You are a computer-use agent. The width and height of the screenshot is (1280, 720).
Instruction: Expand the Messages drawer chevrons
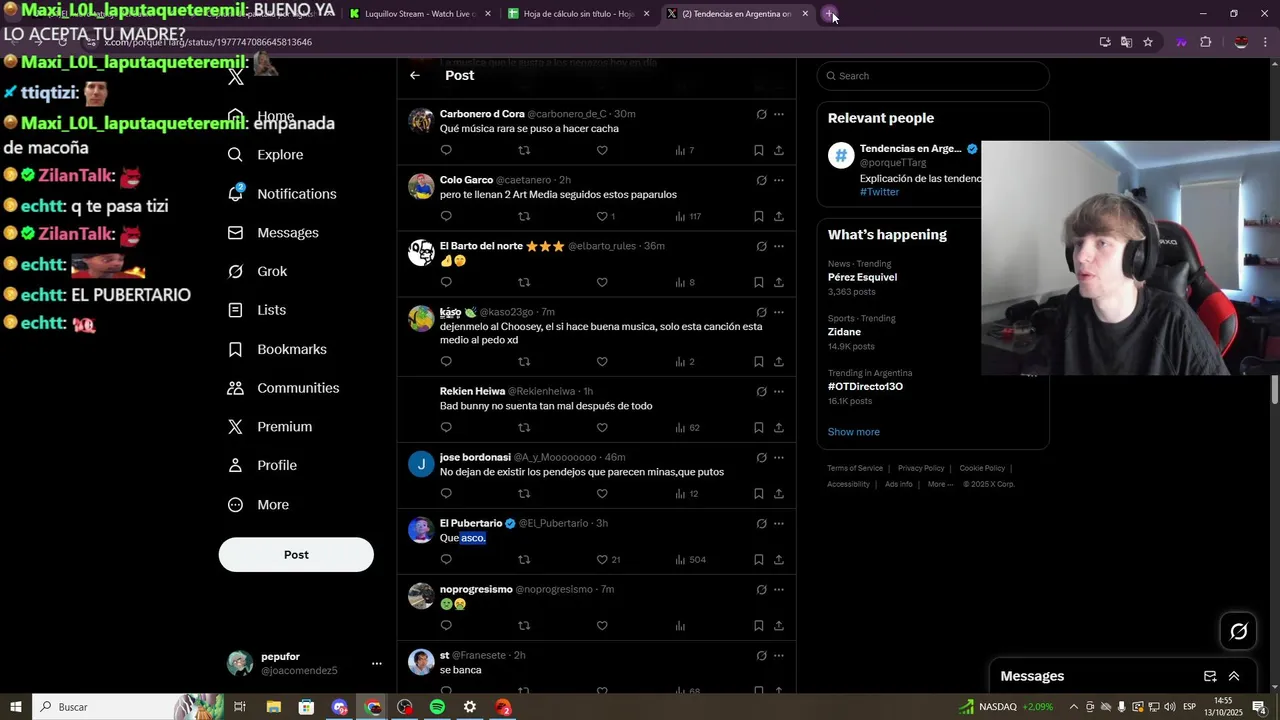(x=1234, y=676)
